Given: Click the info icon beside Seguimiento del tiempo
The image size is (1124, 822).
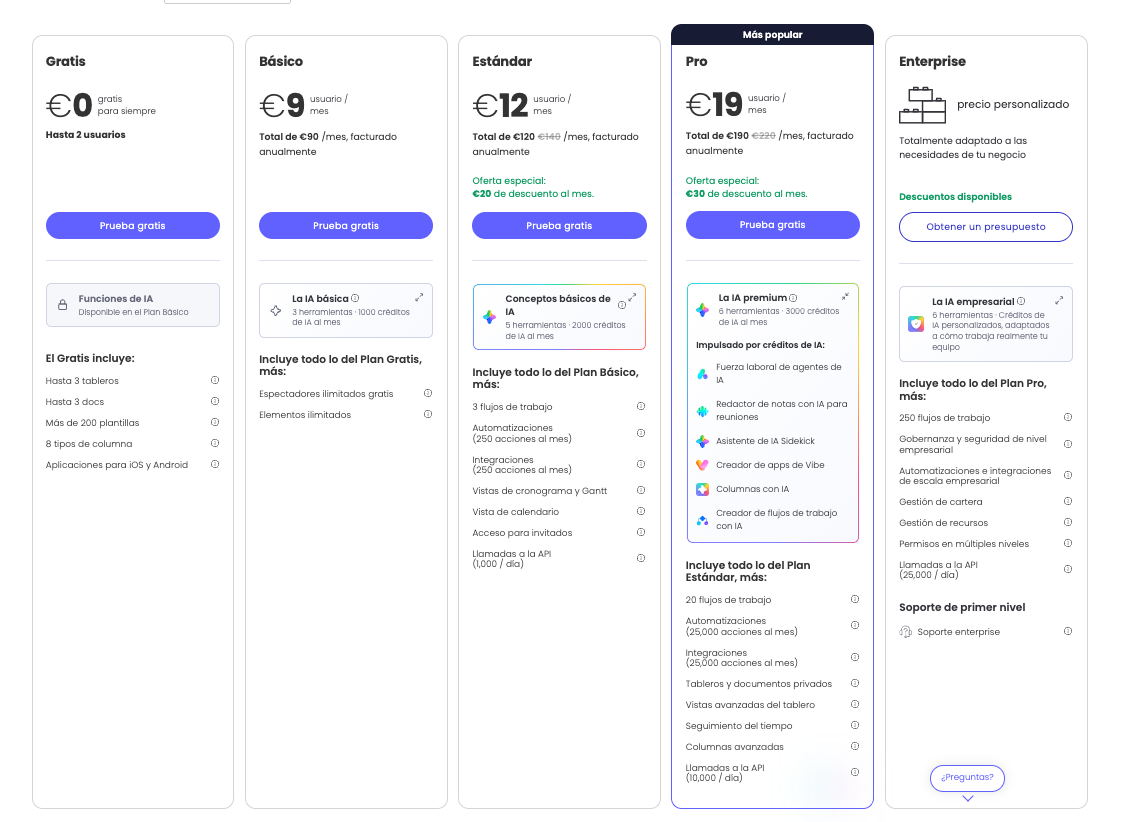Looking at the screenshot, I should (x=855, y=726).
